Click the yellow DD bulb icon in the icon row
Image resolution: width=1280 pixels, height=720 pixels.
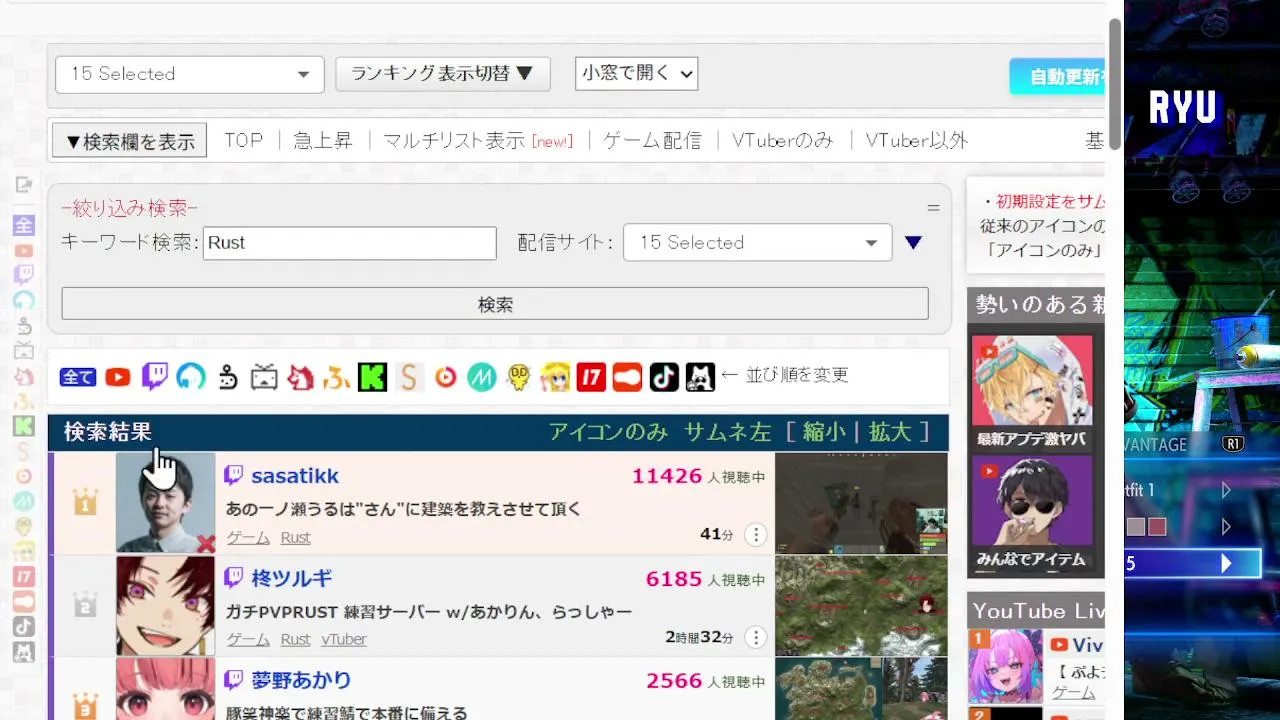[x=518, y=377]
